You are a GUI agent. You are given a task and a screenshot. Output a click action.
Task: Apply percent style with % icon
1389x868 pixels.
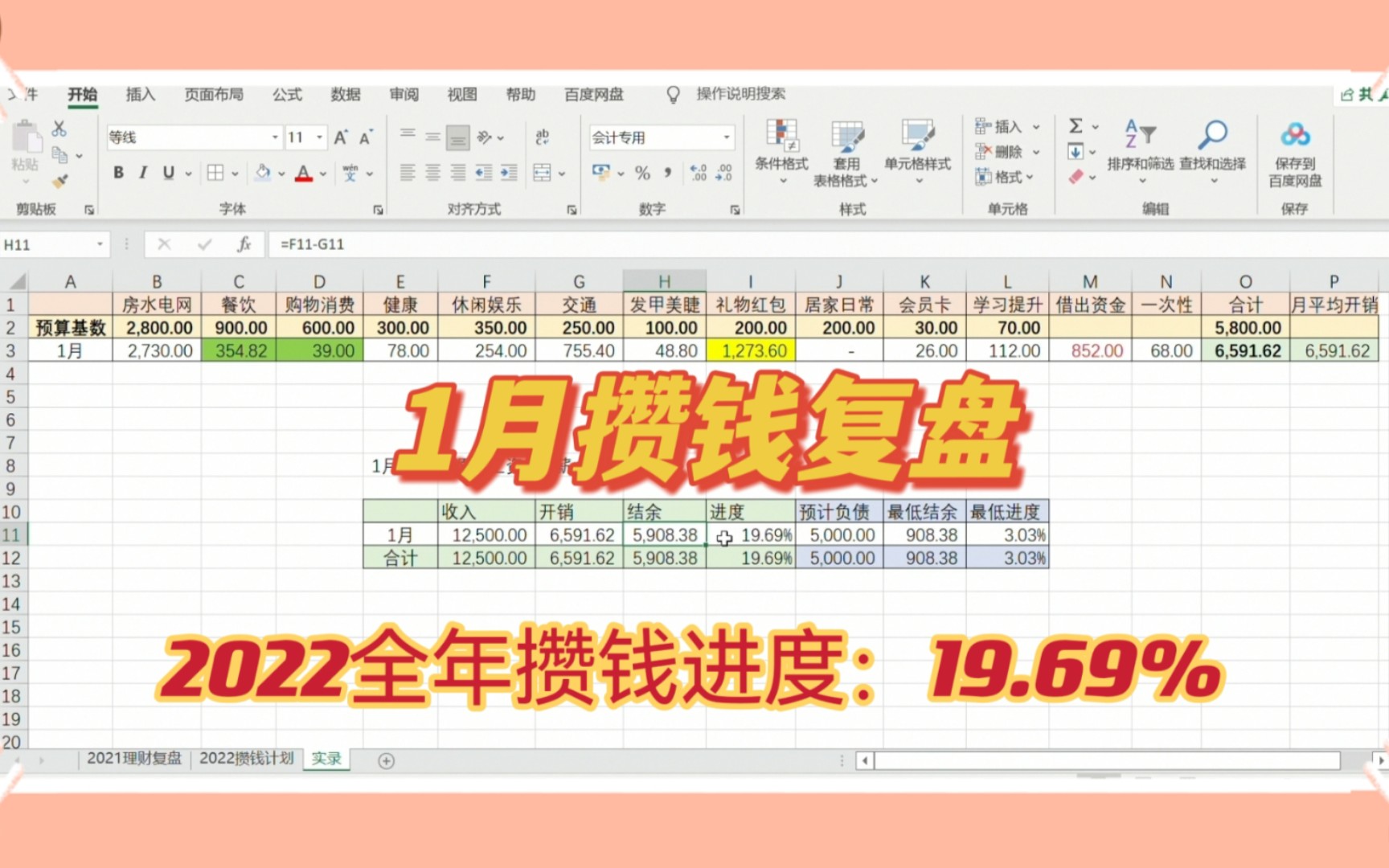coord(642,172)
